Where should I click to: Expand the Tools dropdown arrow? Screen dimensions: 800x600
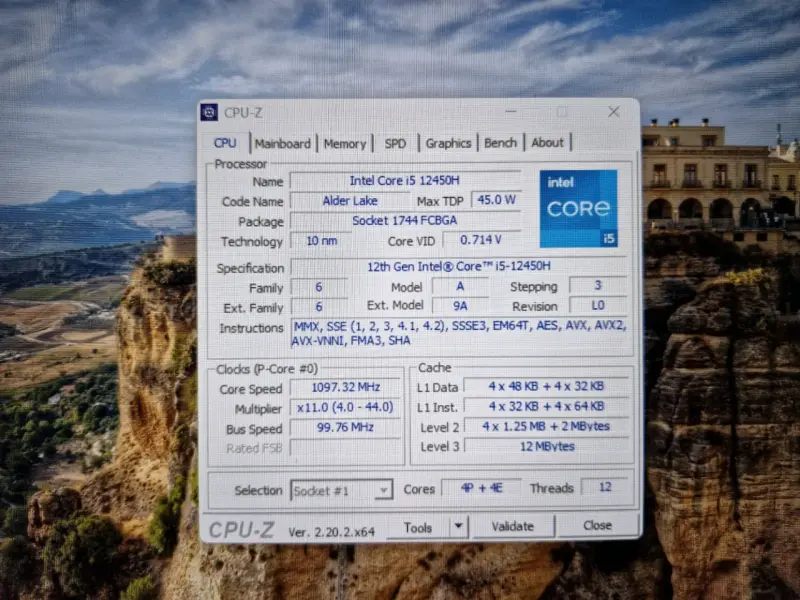458,526
